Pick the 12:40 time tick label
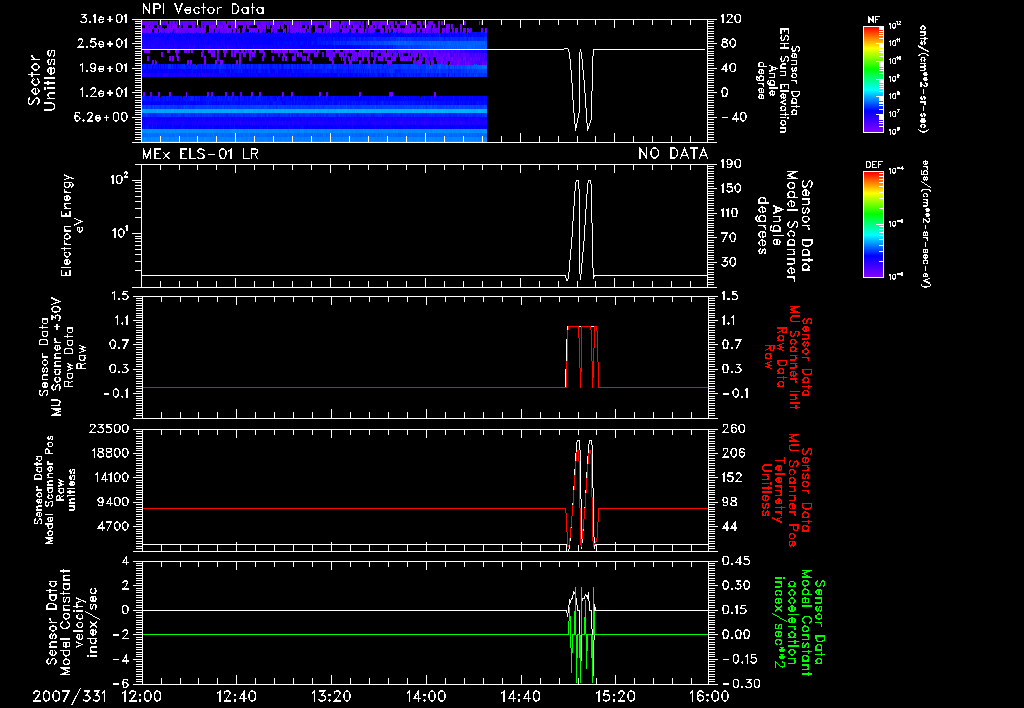Image resolution: width=1024 pixels, height=708 pixels. [236, 696]
